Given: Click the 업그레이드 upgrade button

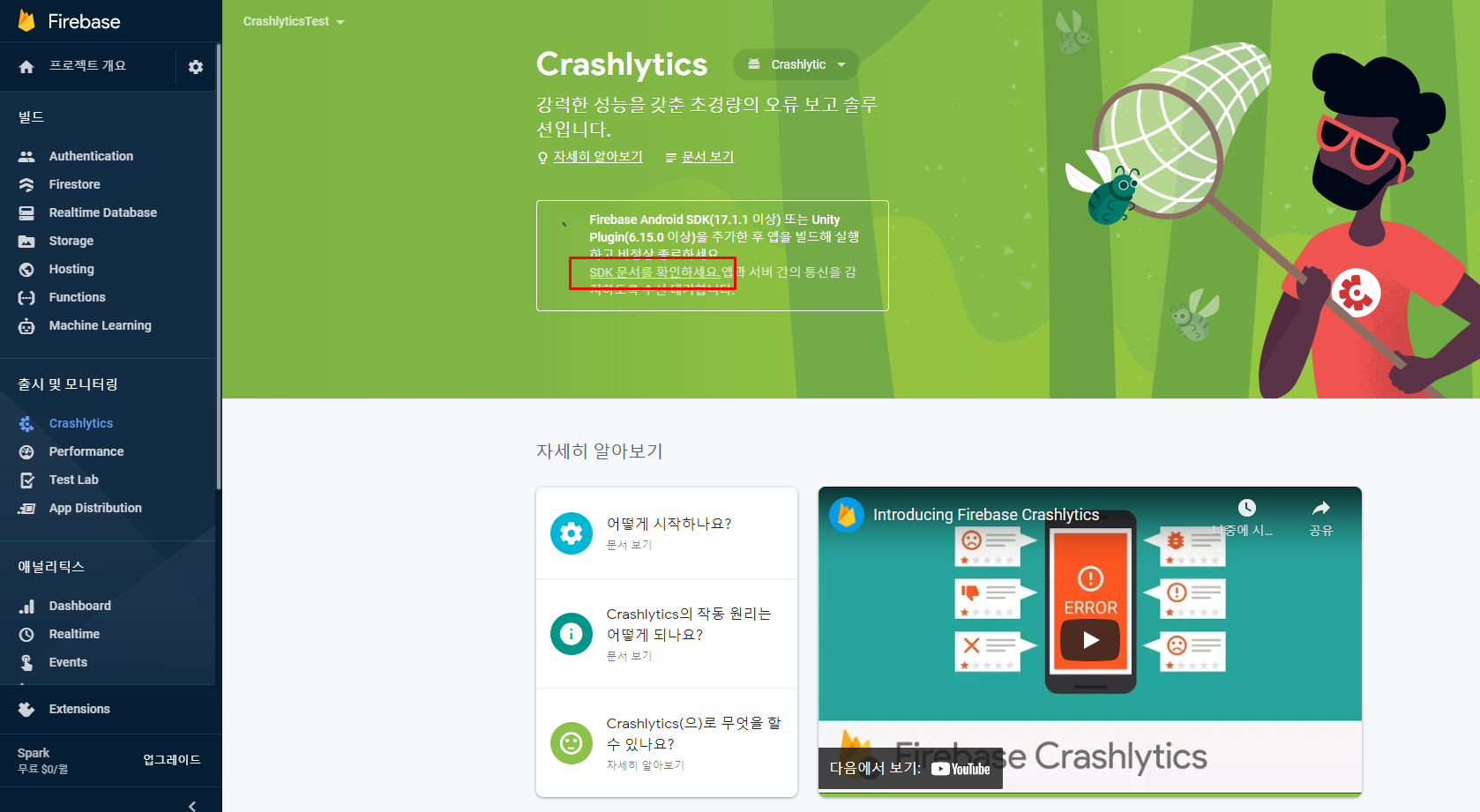Looking at the screenshot, I should [172, 760].
